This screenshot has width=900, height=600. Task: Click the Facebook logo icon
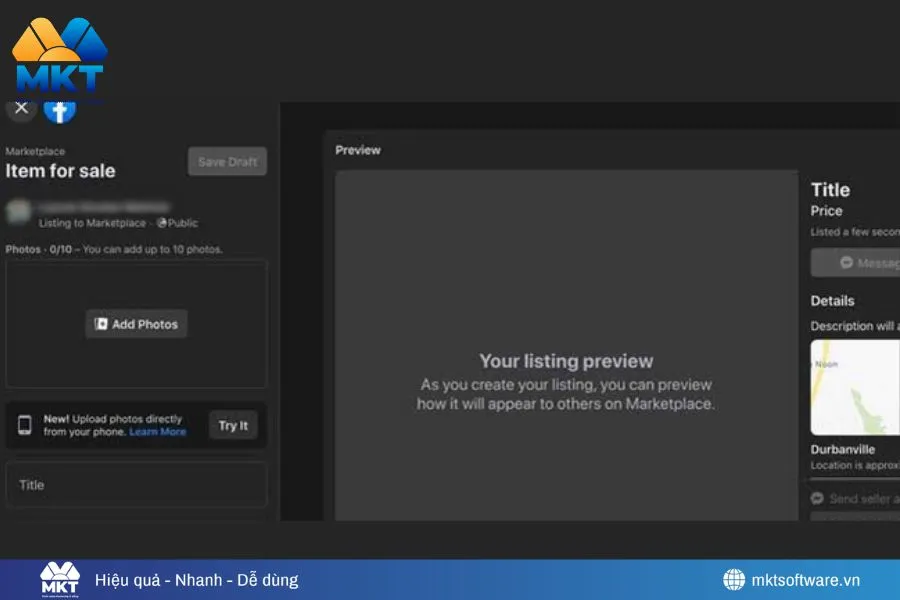[60, 109]
